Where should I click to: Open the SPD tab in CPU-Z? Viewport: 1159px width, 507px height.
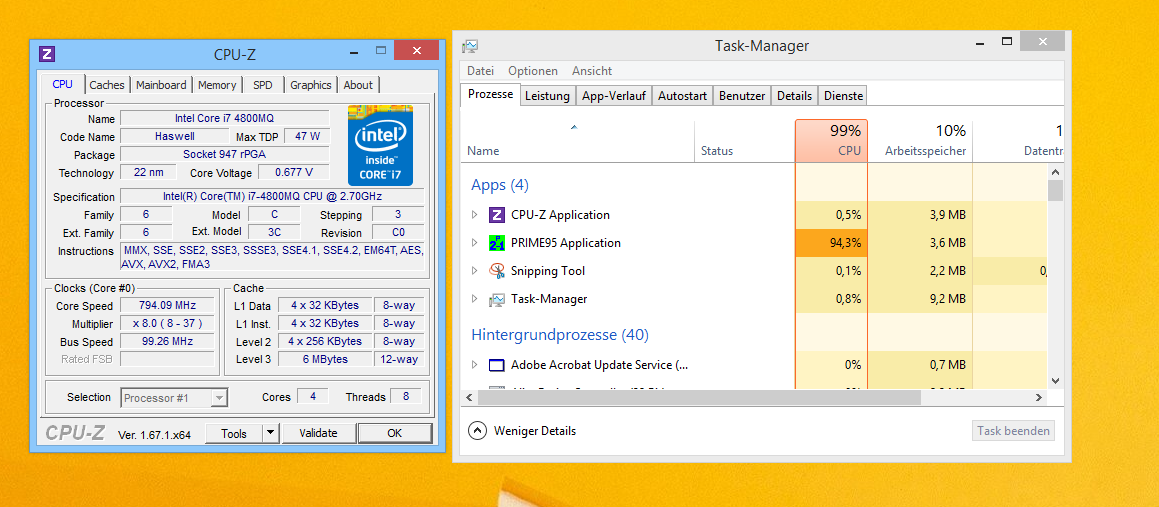(262, 85)
